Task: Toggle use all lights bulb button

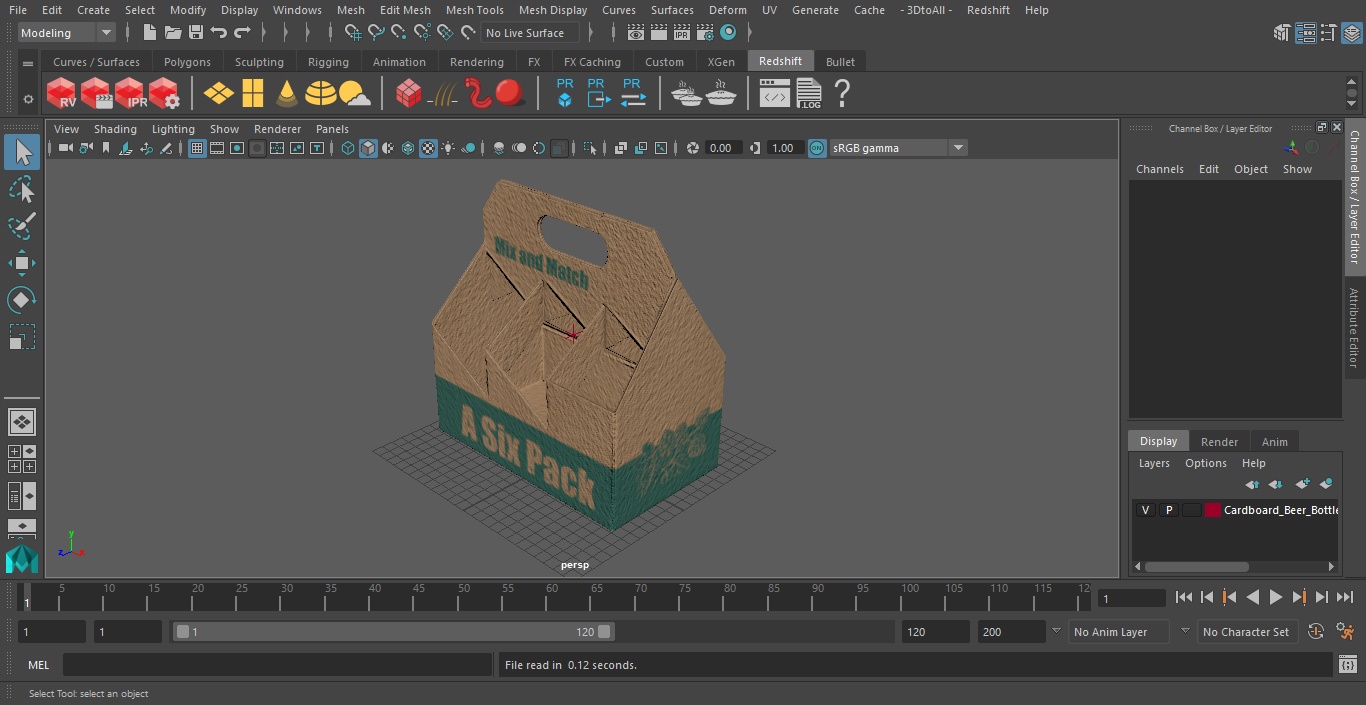Action: (x=448, y=148)
